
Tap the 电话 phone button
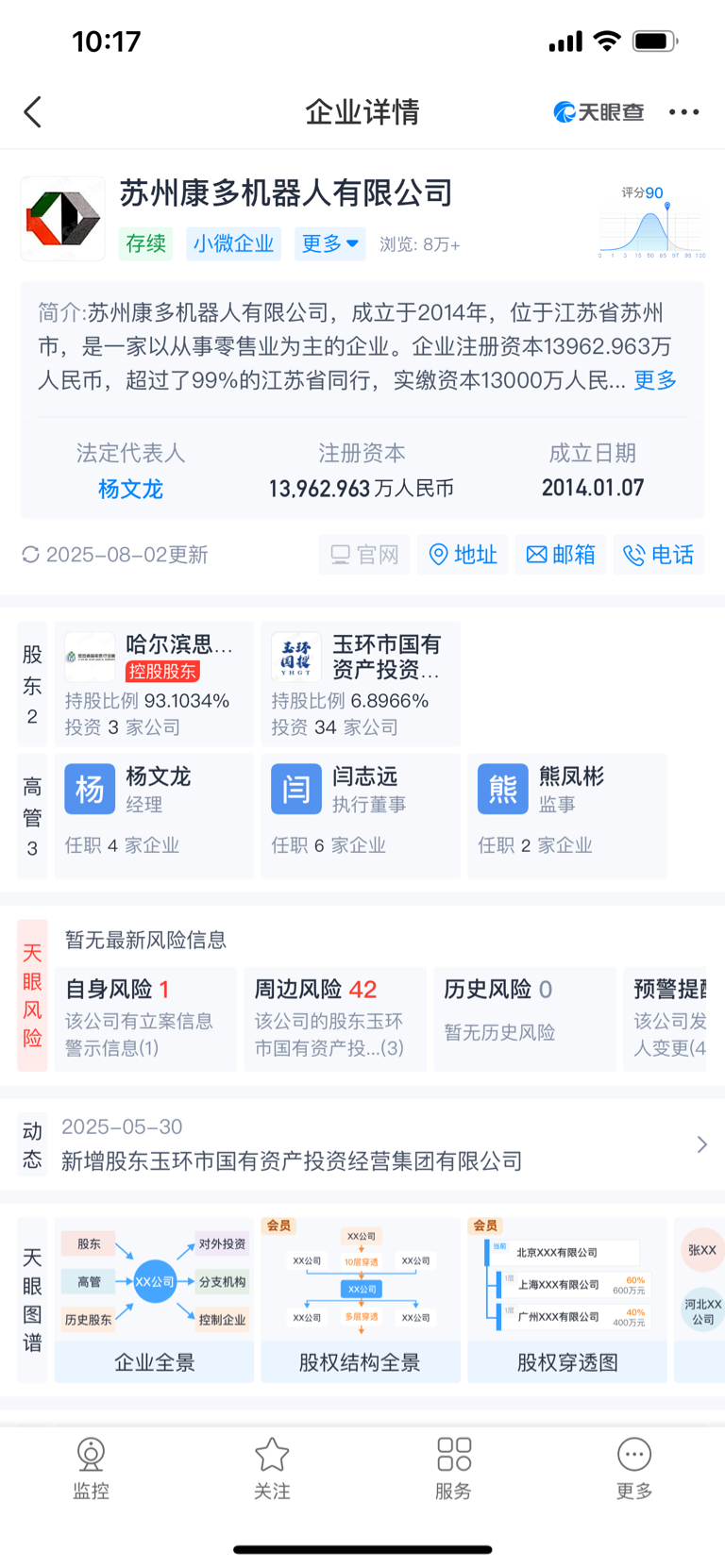tap(659, 554)
